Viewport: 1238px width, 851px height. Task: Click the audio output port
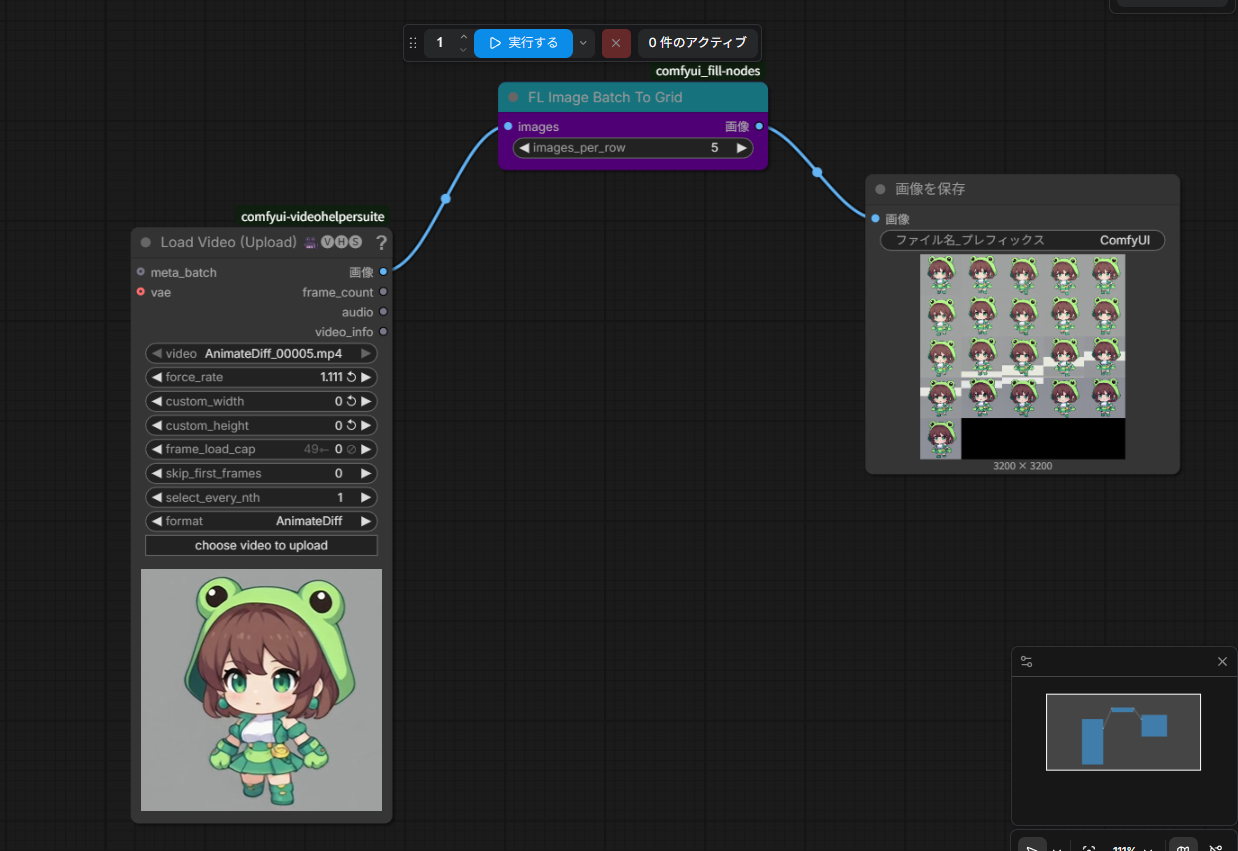click(383, 312)
